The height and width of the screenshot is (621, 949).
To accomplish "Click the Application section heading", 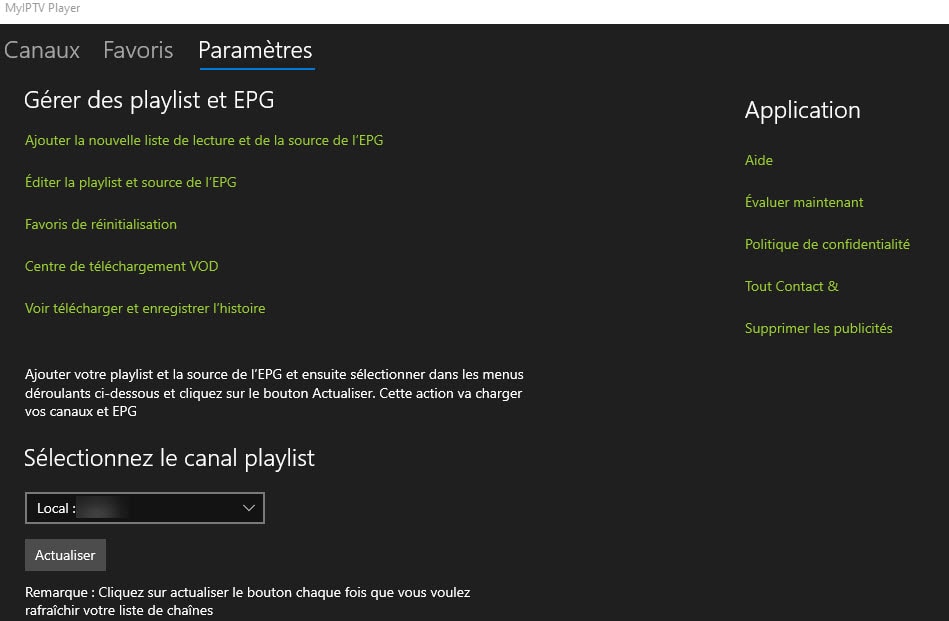I will pos(802,110).
